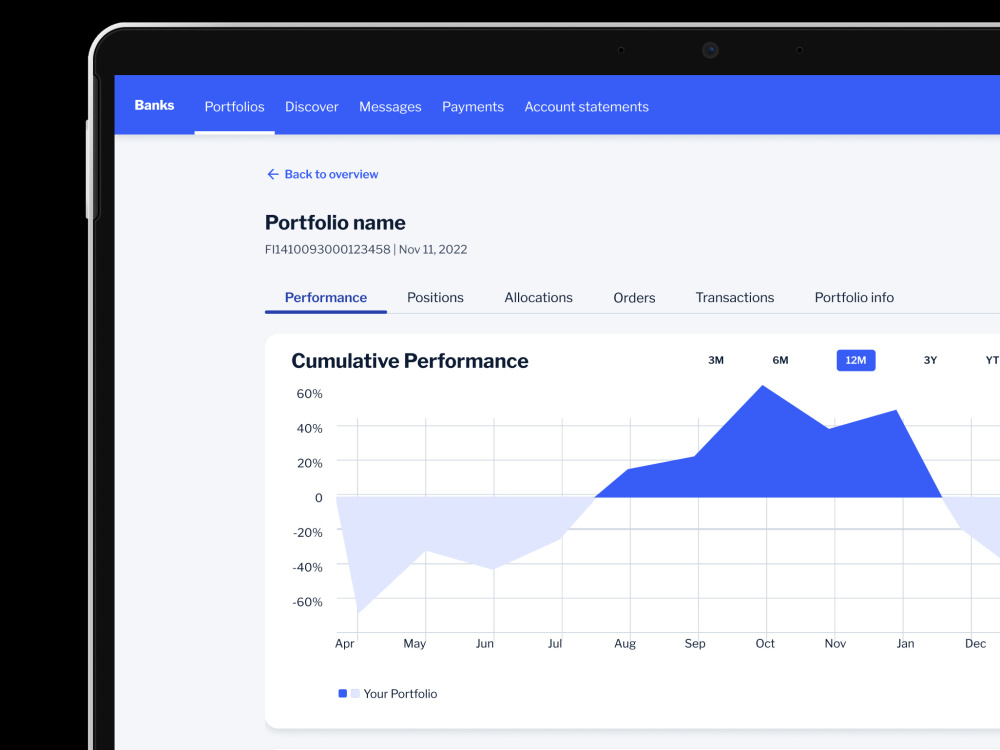
Task: Switch to the Allocations tab
Action: (538, 297)
